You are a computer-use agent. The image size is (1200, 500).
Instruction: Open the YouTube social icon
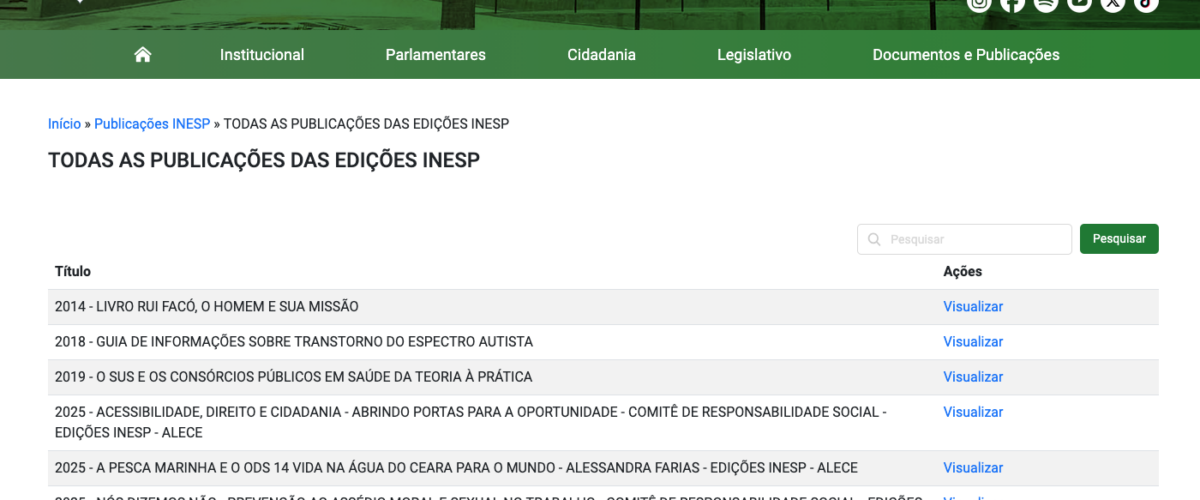(1079, 3)
